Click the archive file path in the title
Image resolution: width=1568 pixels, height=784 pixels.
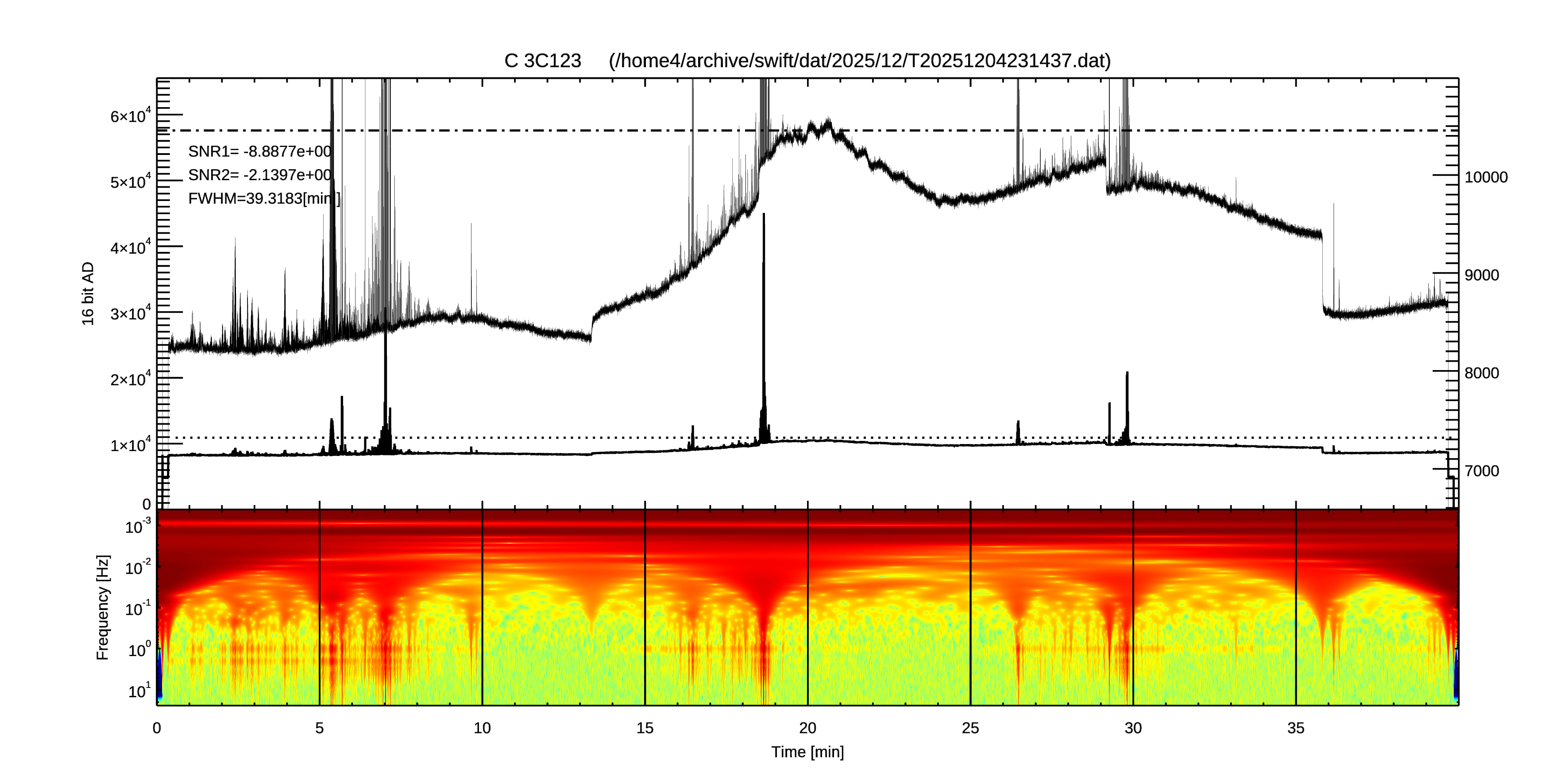coord(860,61)
